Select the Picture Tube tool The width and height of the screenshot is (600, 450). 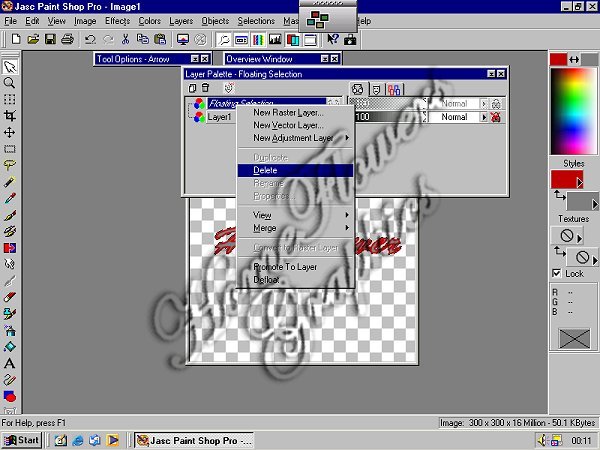pyautogui.click(x=10, y=314)
